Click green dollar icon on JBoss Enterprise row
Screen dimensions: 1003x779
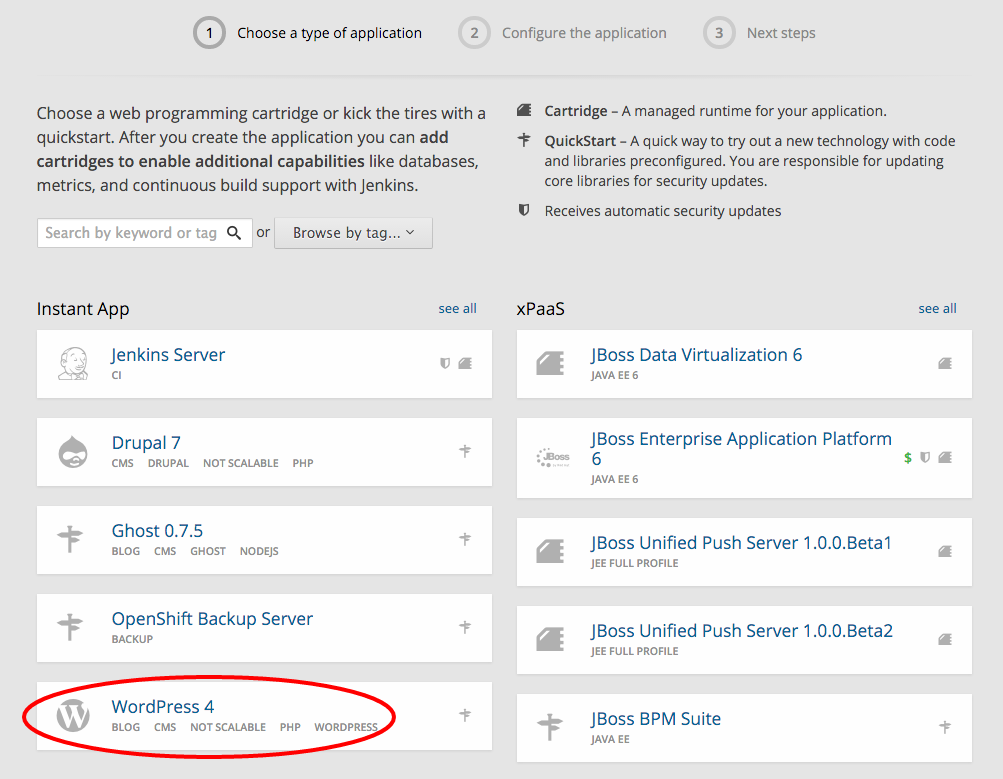click(x=908, y=458)
